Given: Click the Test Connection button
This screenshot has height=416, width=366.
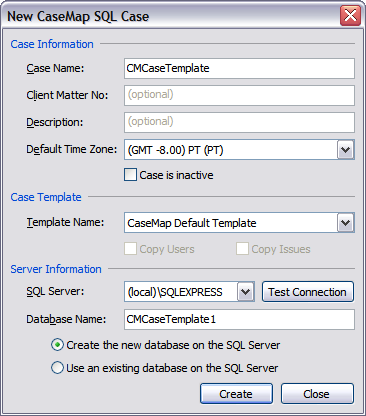Looking at the screenshot, I should click(x=308, y=292).
